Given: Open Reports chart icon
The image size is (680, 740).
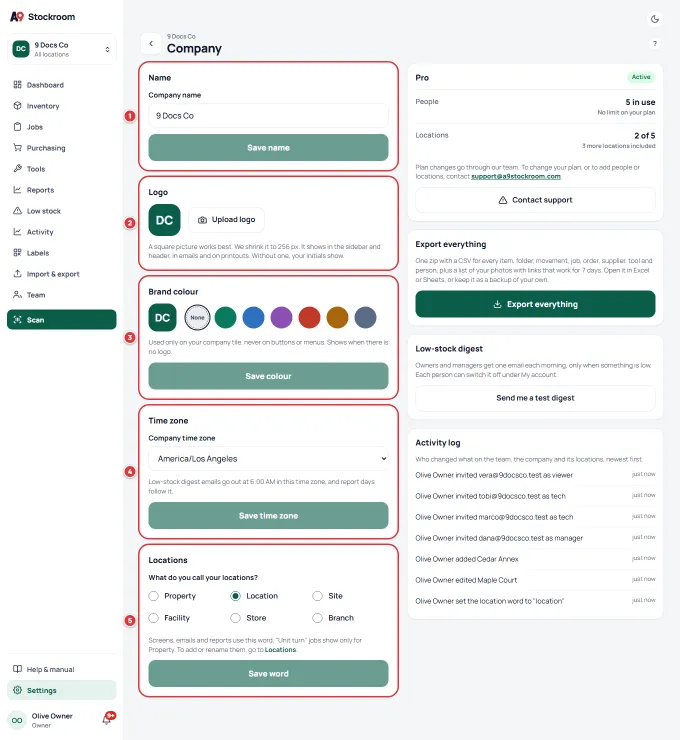Looking at the screenshot, I should 17,190.
